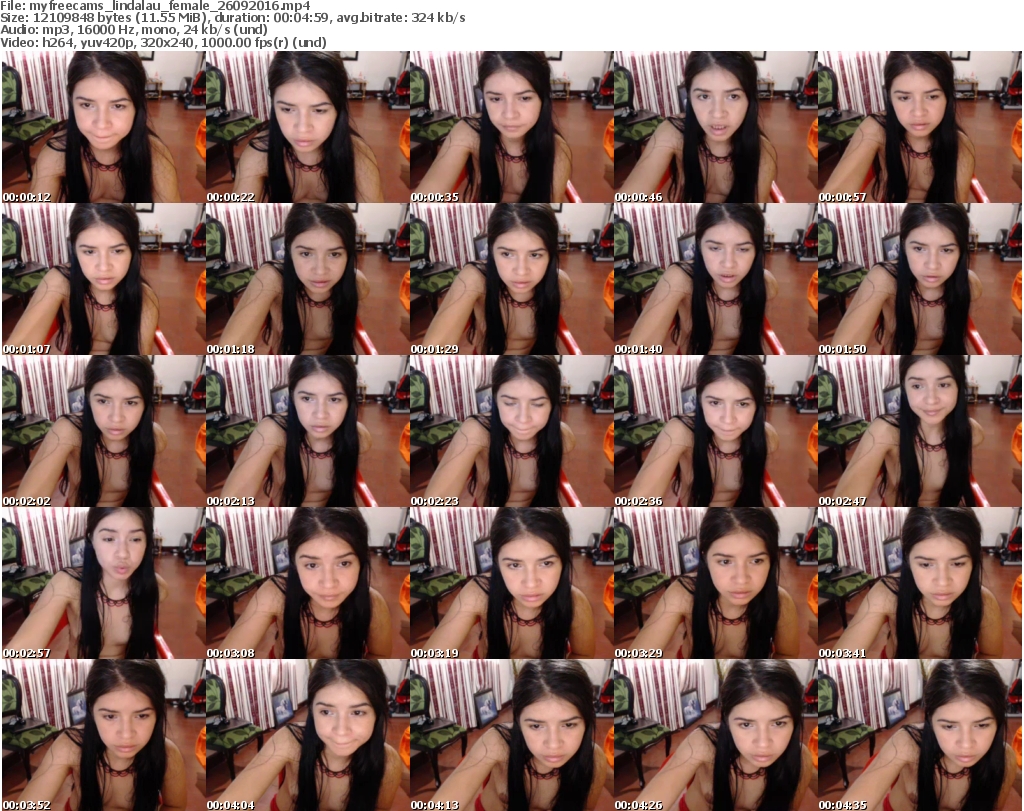This screenshot has width=1024, height=811.
Task: Choose the last frame at 00:04:35
Action: click(918, 735)
